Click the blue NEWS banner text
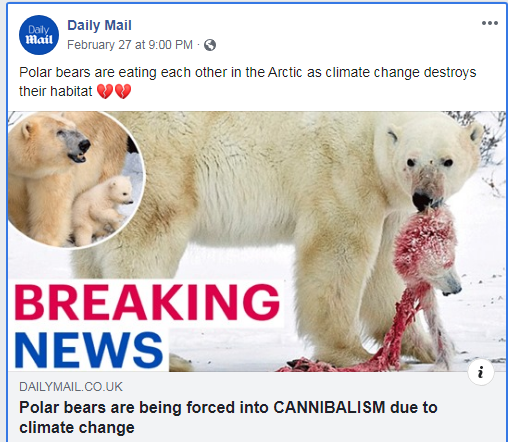 89,350
